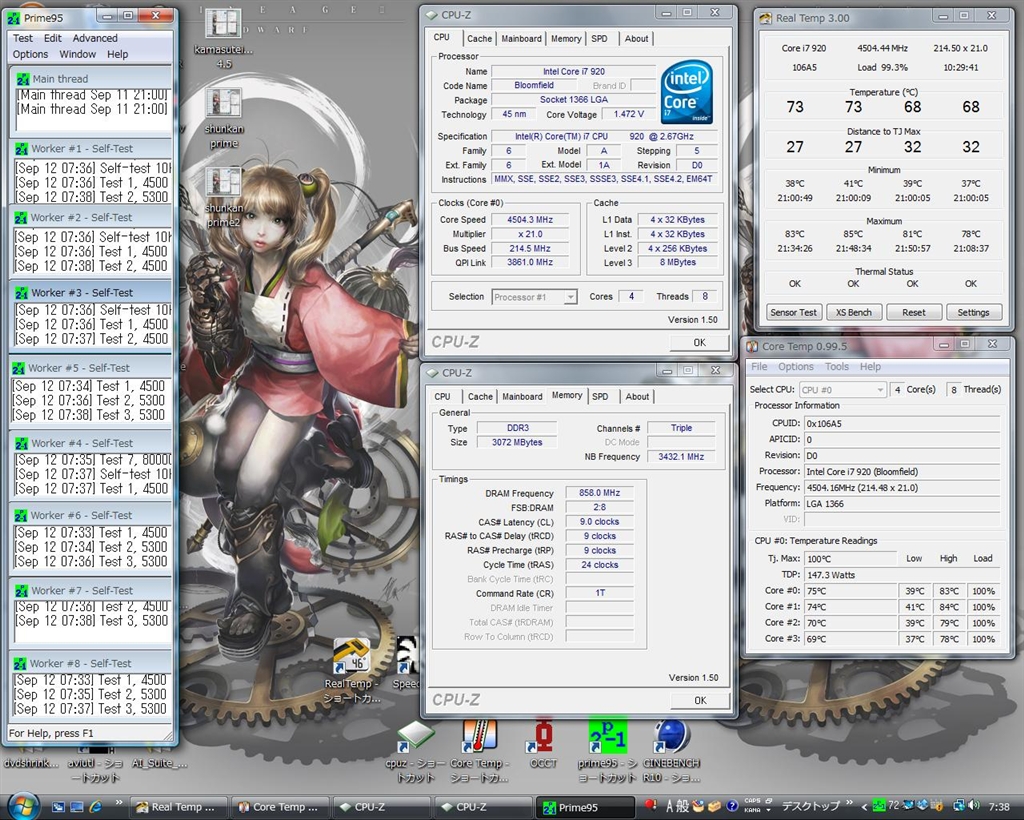Viewport: 1024px width, 820px height.
Task: Open the Advanced menu in Prime95
Action: point(95,38)
